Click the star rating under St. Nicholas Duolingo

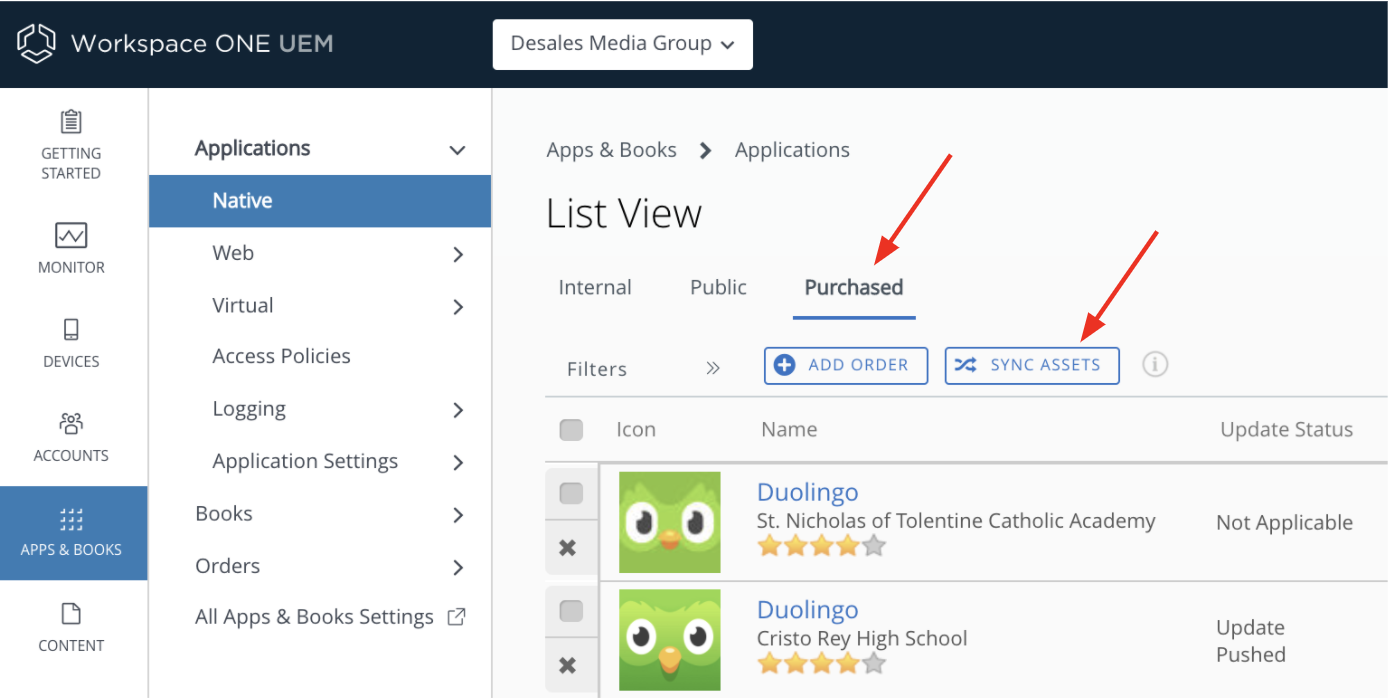click(x=821, y=546)
